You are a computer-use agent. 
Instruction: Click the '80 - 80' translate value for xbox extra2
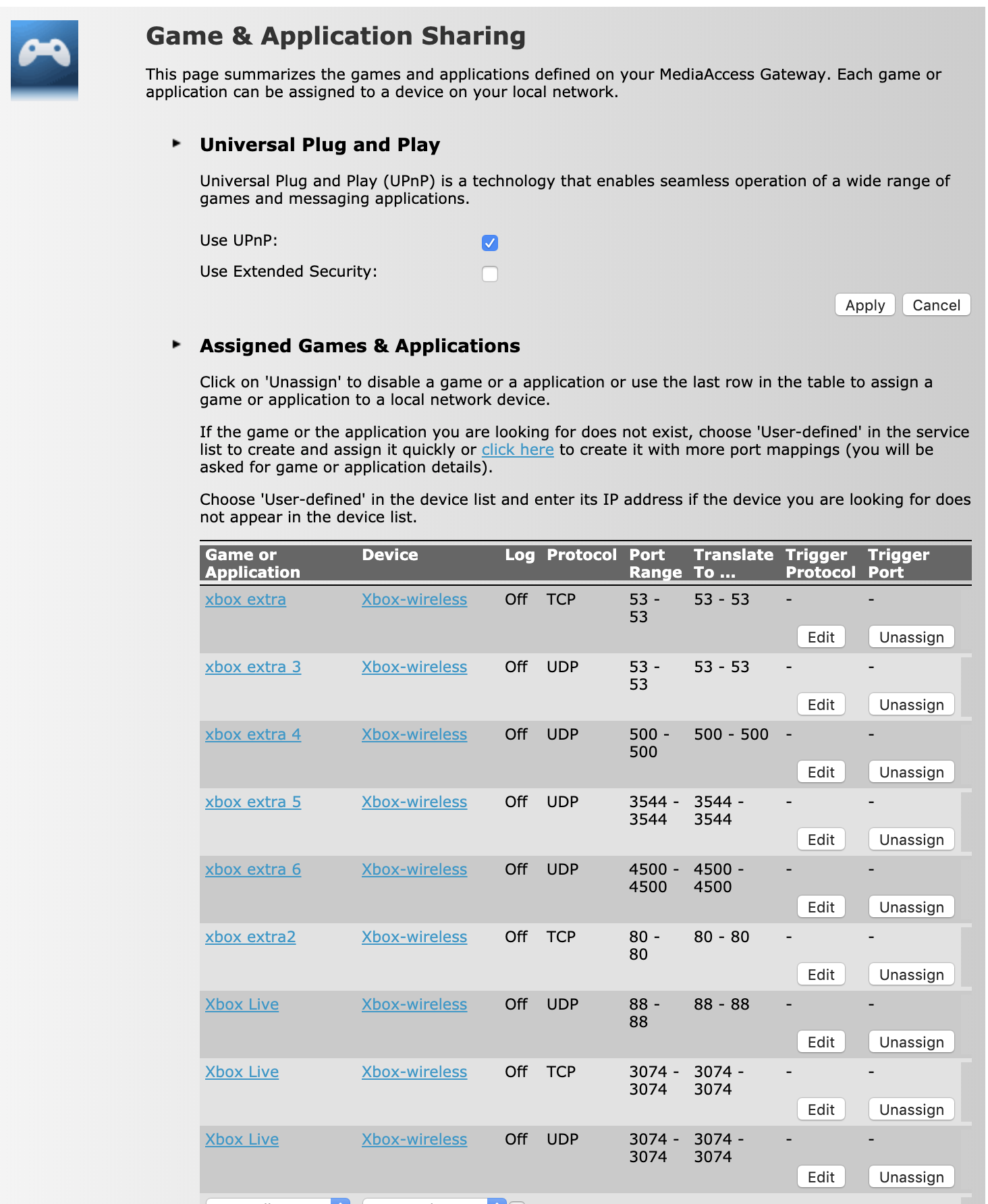click(721, 937)
